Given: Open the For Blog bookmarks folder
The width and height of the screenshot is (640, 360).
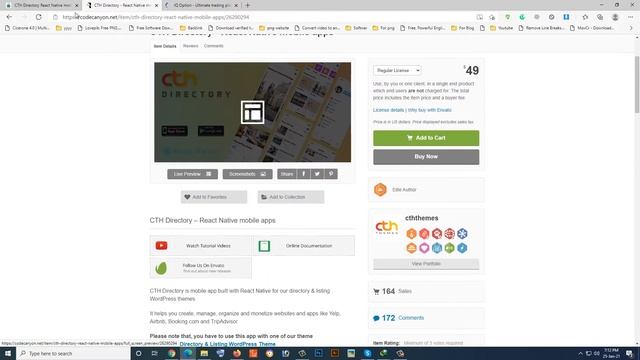Looking at the screenshot, I should 462,28.
